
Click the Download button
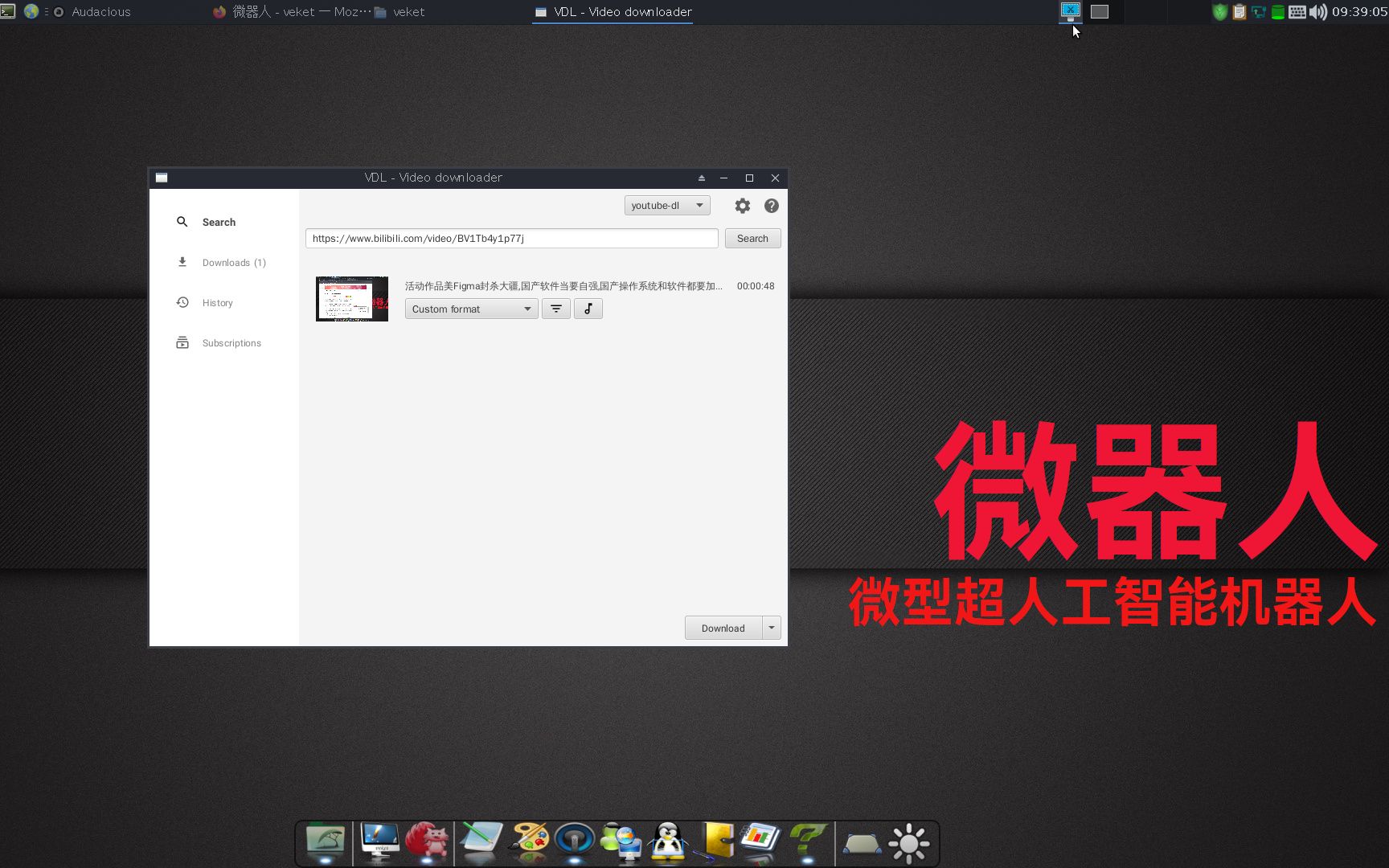pyautogui.click(x=723, y=628)
